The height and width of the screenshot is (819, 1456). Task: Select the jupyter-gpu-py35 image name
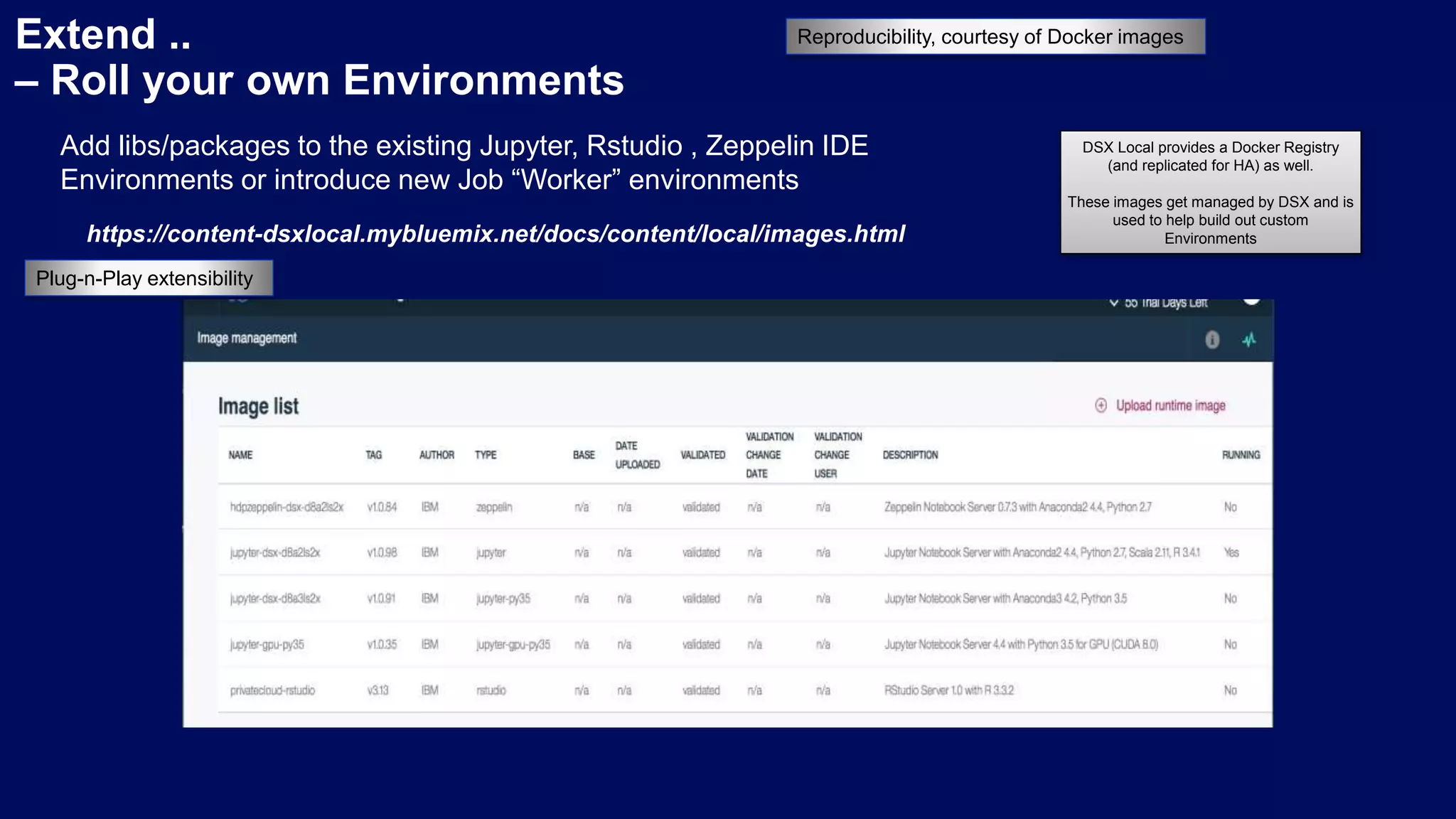[267, 645]
